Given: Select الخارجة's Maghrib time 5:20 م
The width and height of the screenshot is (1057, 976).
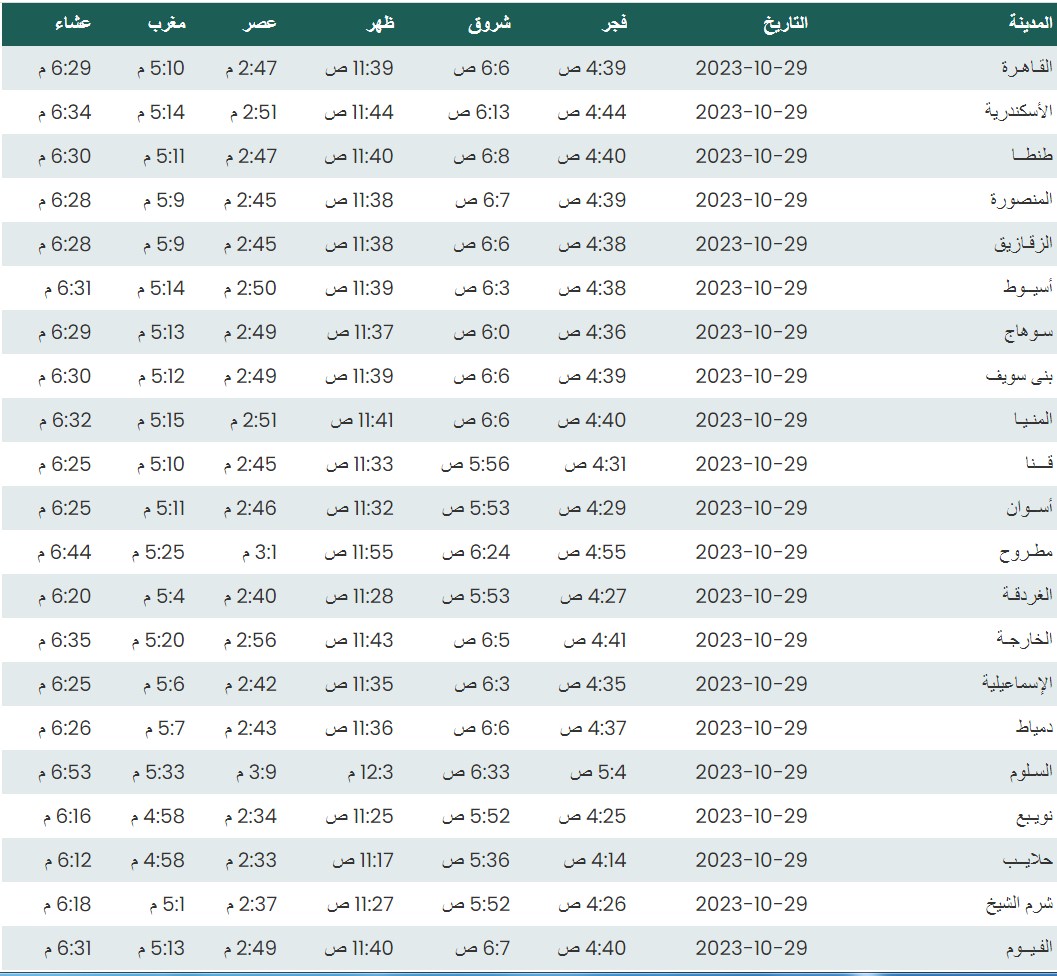Looking at the screenshot, I should [158, 640].
